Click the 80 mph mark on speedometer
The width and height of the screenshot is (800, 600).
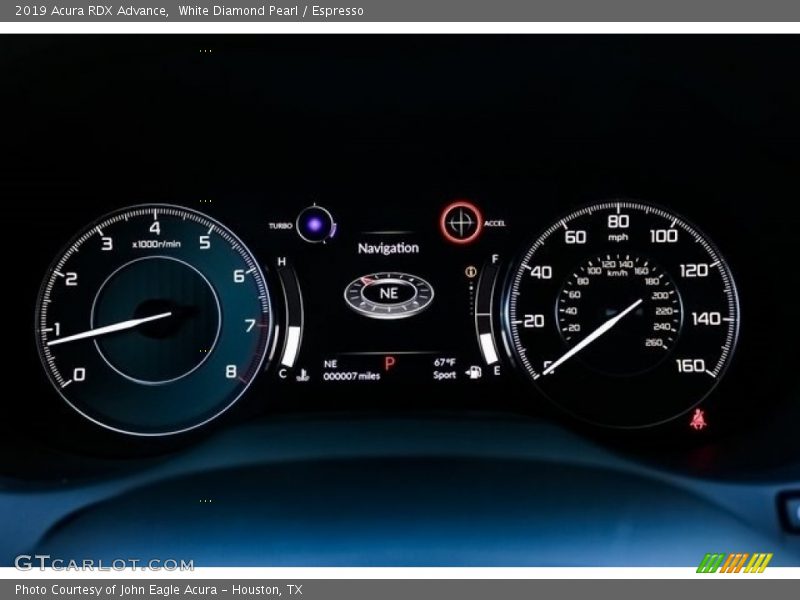tap(618, 221)
